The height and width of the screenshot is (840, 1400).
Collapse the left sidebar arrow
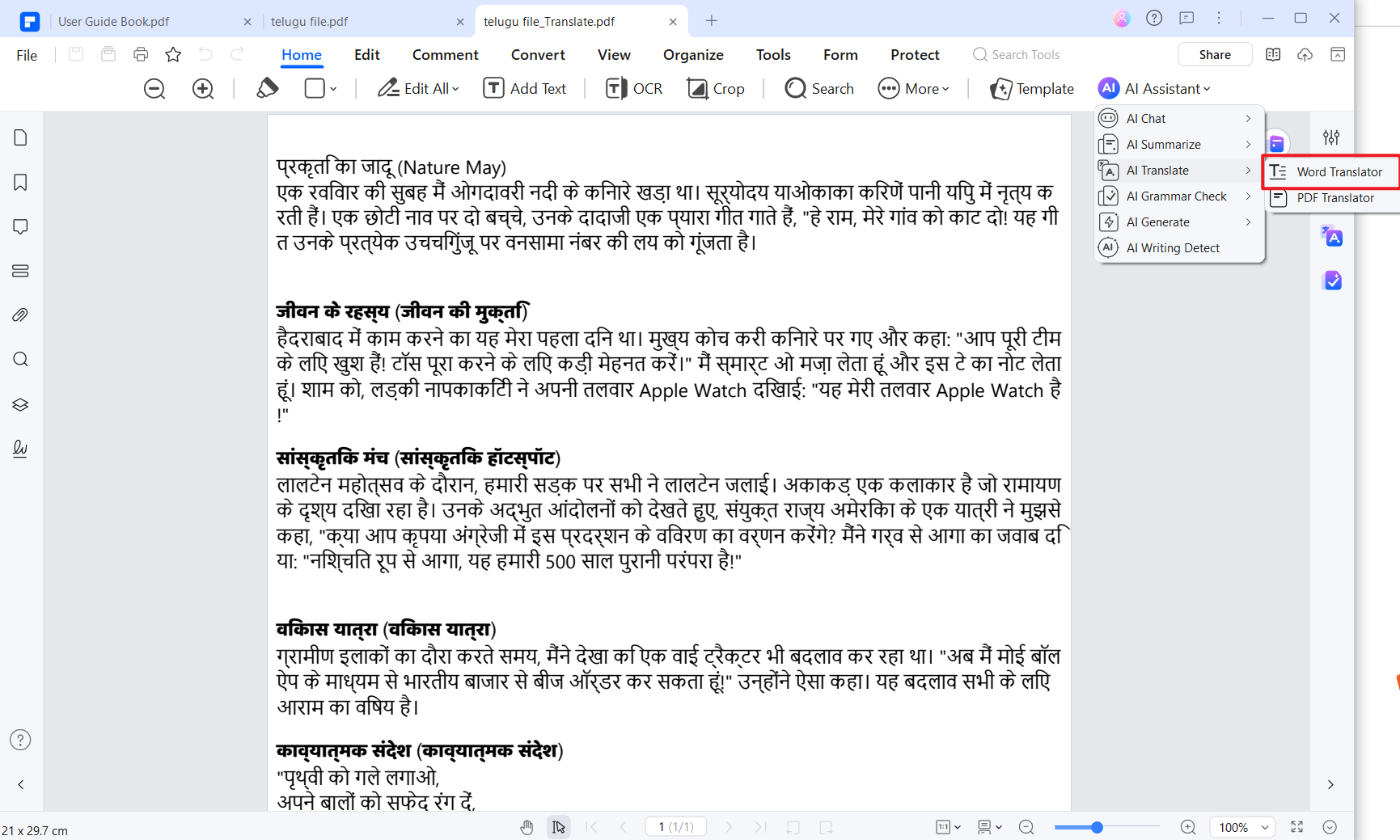[21, 784]
